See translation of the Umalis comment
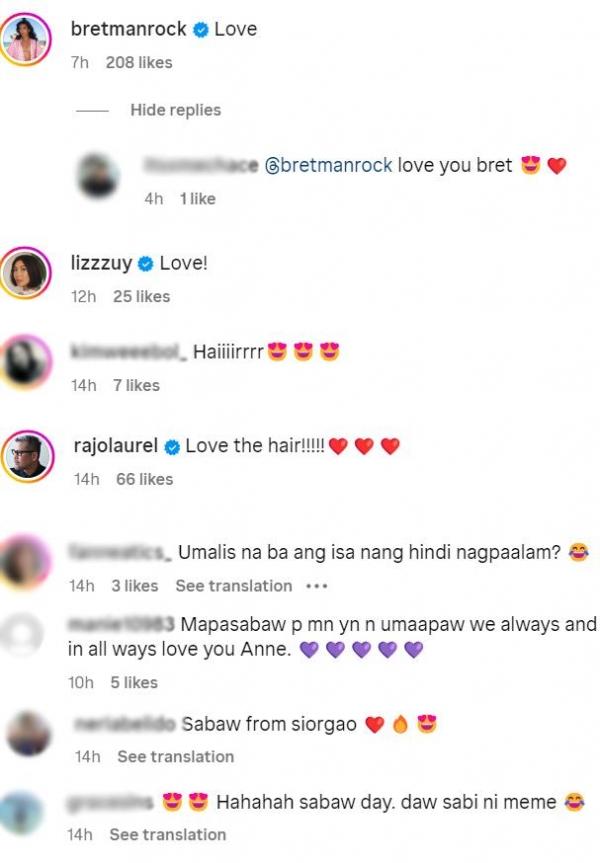Screen dimensions: 600x863 click(x=234, y=586)
